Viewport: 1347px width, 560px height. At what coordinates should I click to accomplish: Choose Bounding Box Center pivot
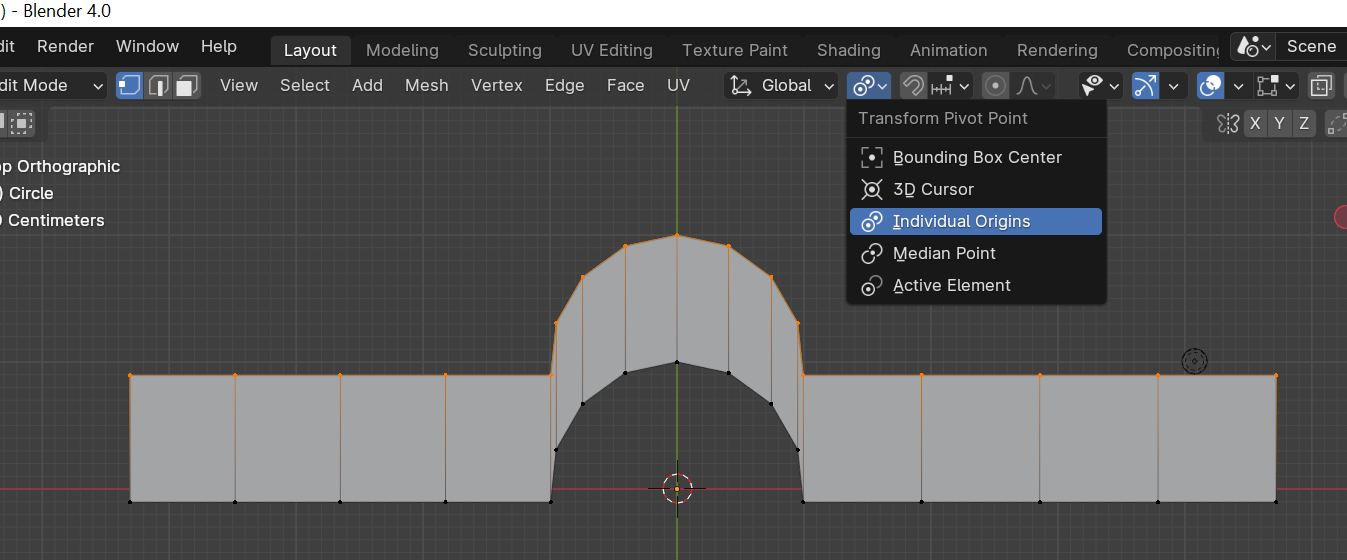point(976,157)
